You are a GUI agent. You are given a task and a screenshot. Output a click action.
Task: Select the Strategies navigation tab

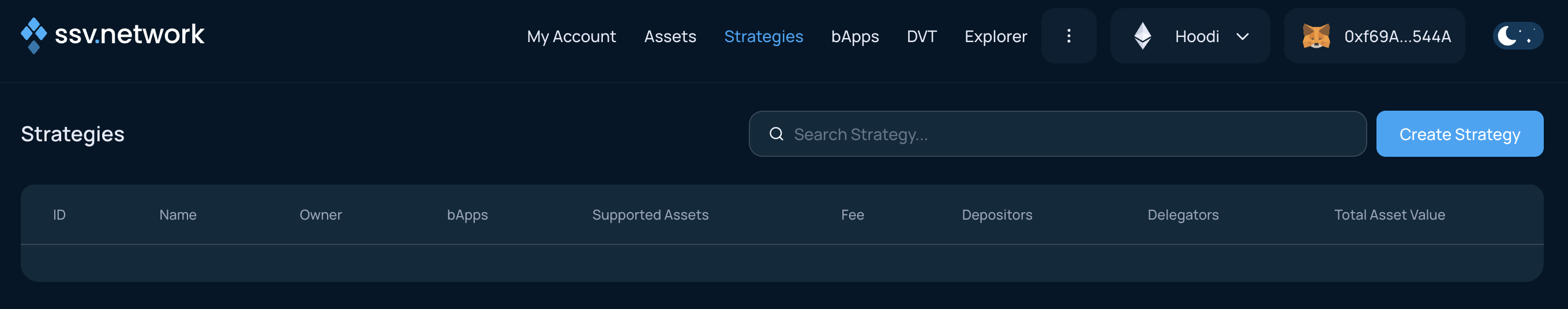point(763,36)
